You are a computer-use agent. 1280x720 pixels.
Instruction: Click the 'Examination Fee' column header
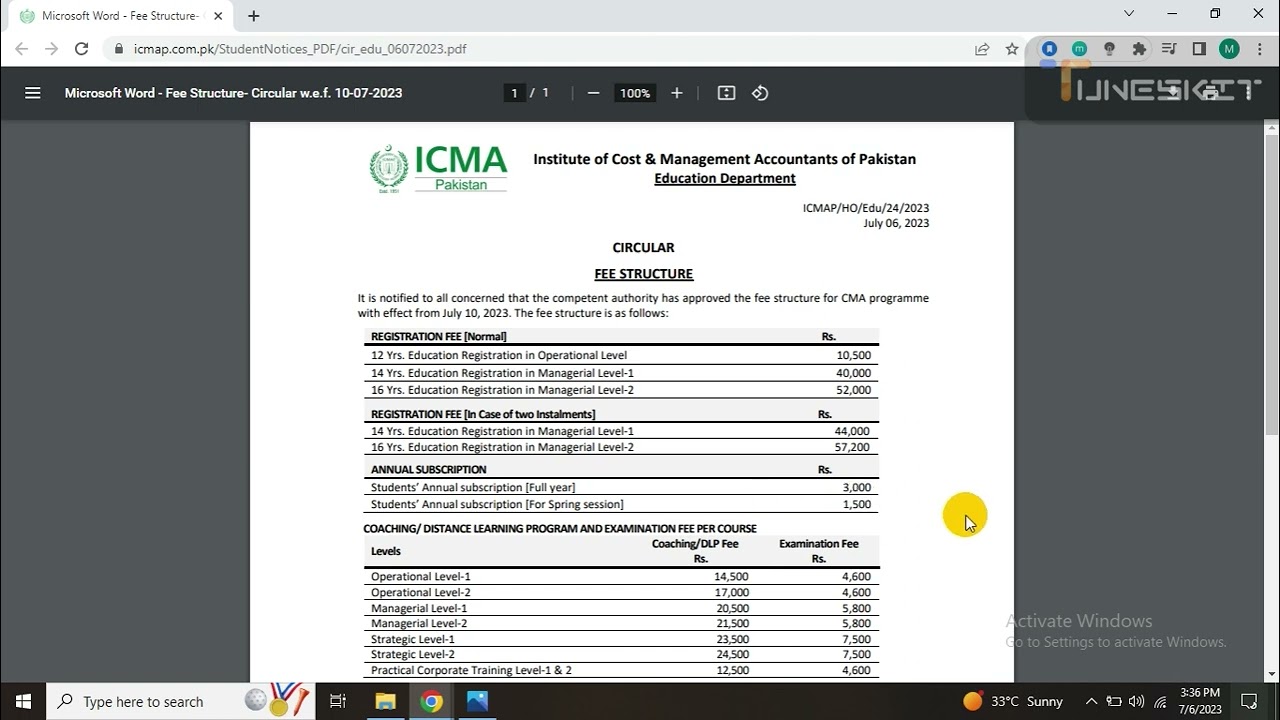[x=818, y=544]
